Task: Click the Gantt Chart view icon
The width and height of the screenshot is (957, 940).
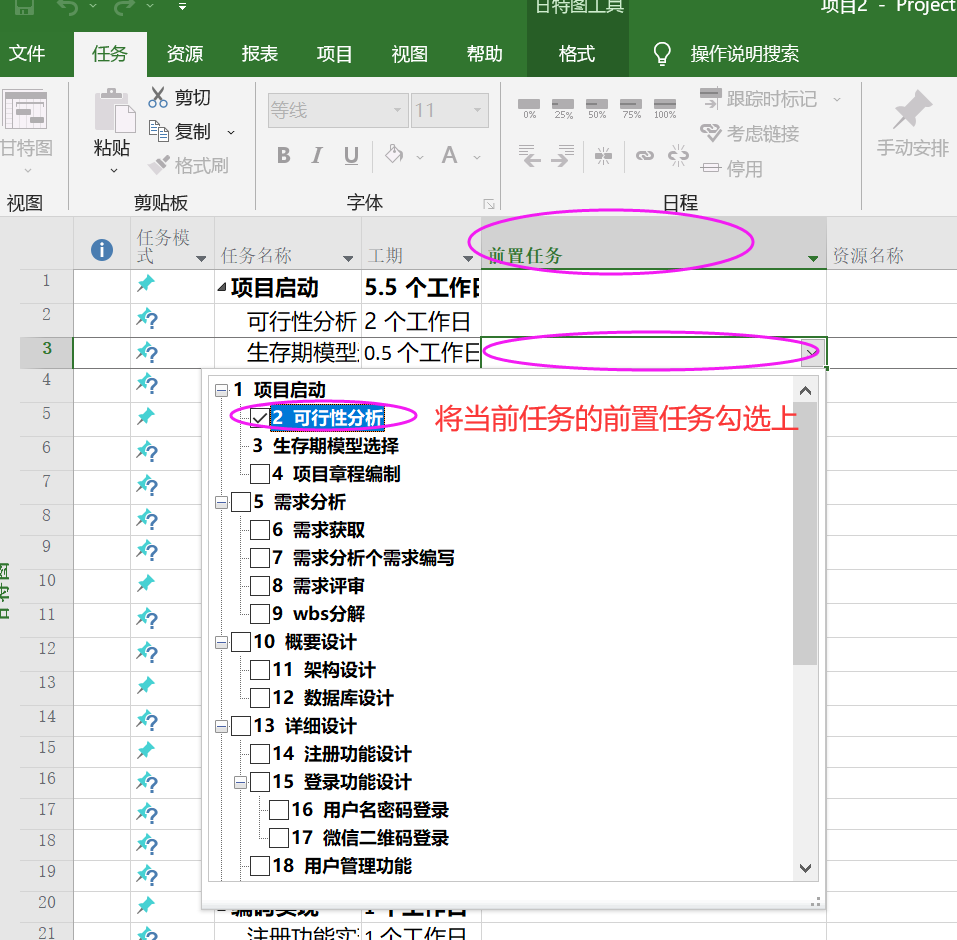Action: 24,109
